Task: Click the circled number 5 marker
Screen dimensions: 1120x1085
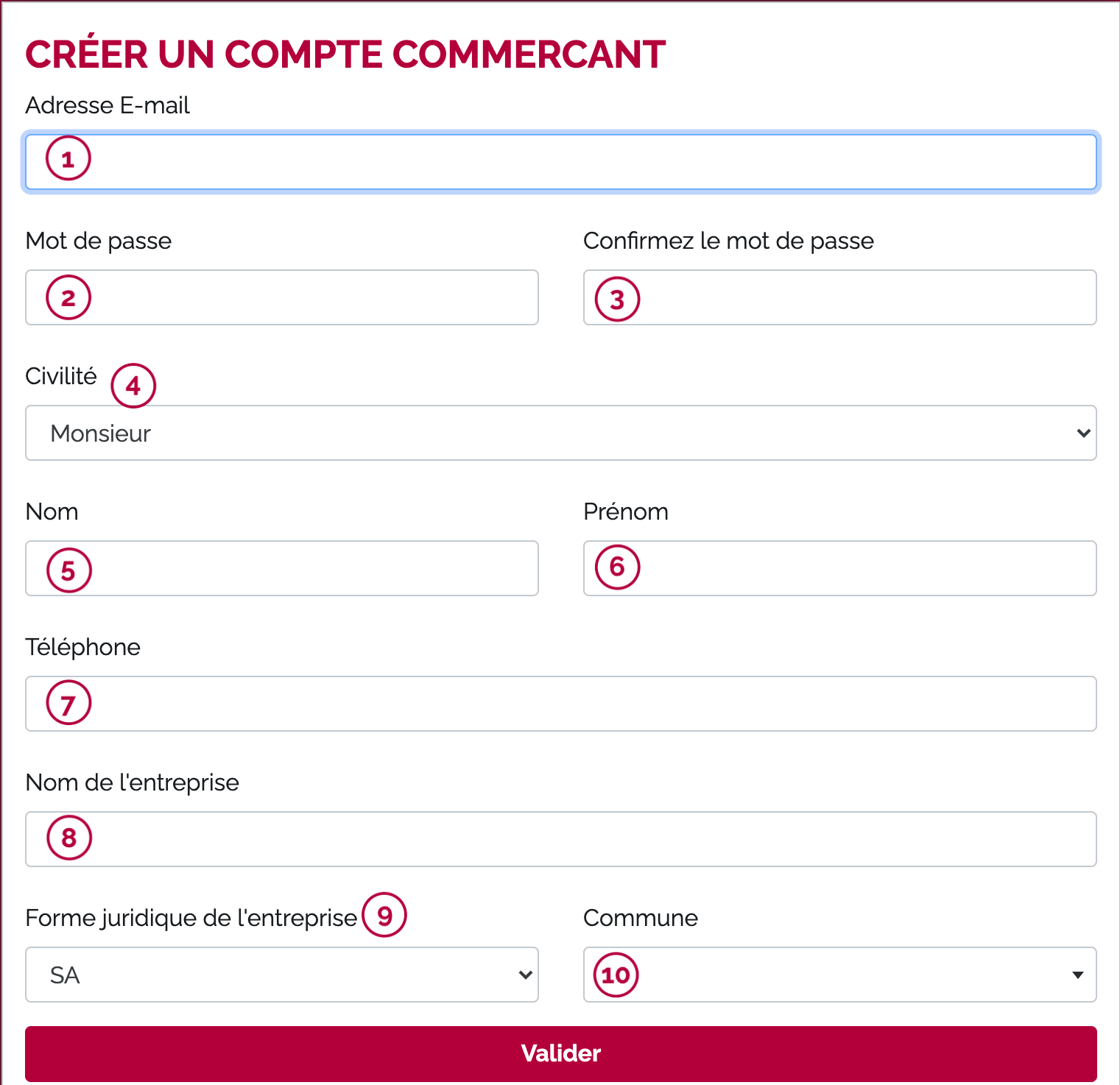Action: (69, 570)
